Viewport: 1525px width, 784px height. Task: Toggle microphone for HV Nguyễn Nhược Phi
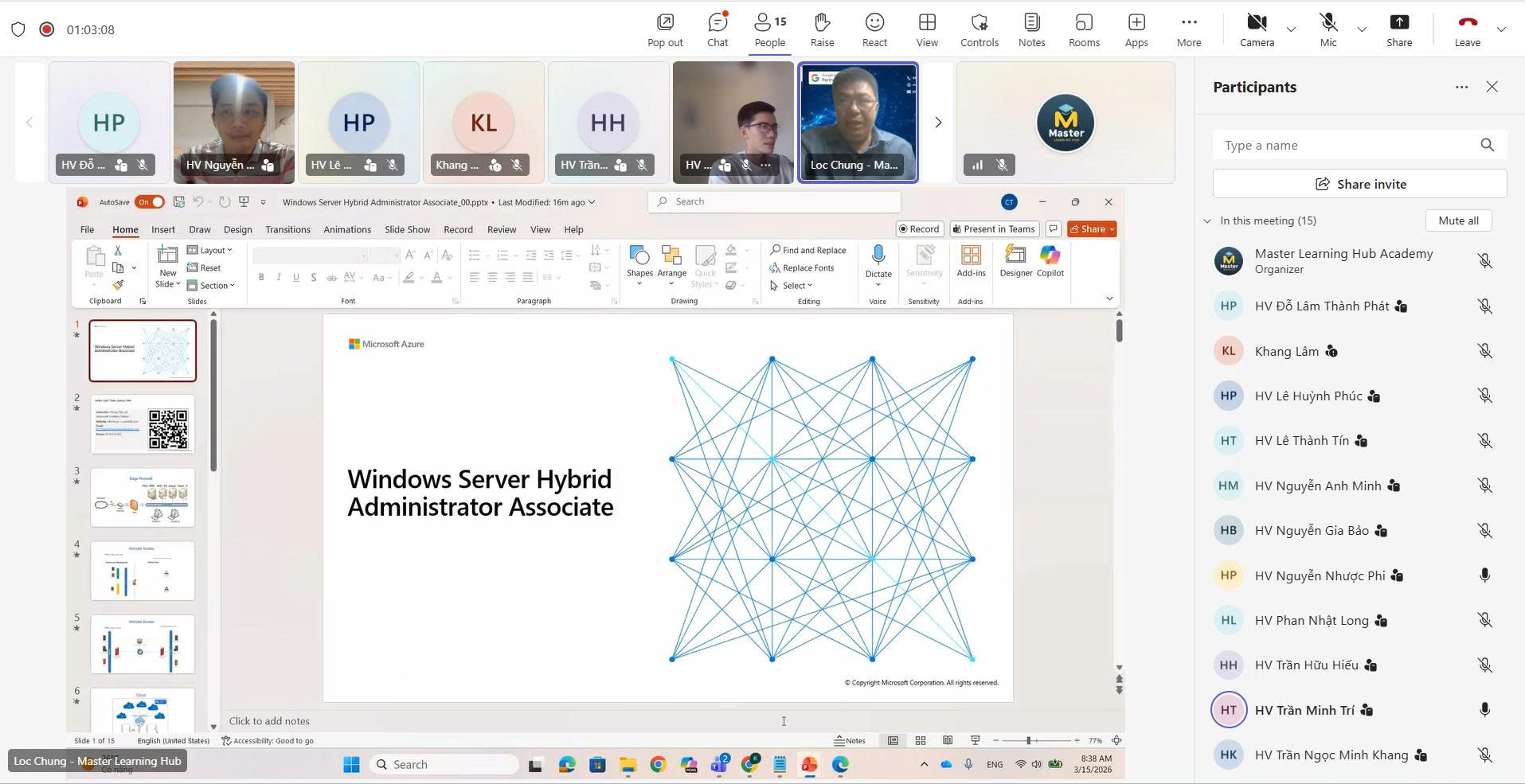tap(1484, 575)
